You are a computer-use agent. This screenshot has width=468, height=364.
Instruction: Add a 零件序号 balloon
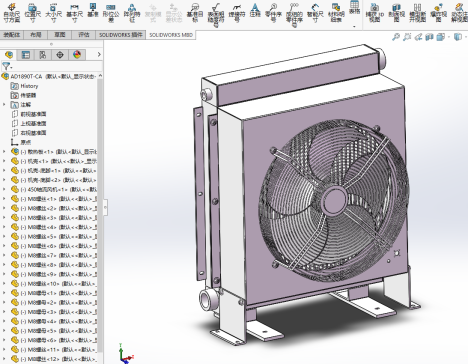click(273, 12)
